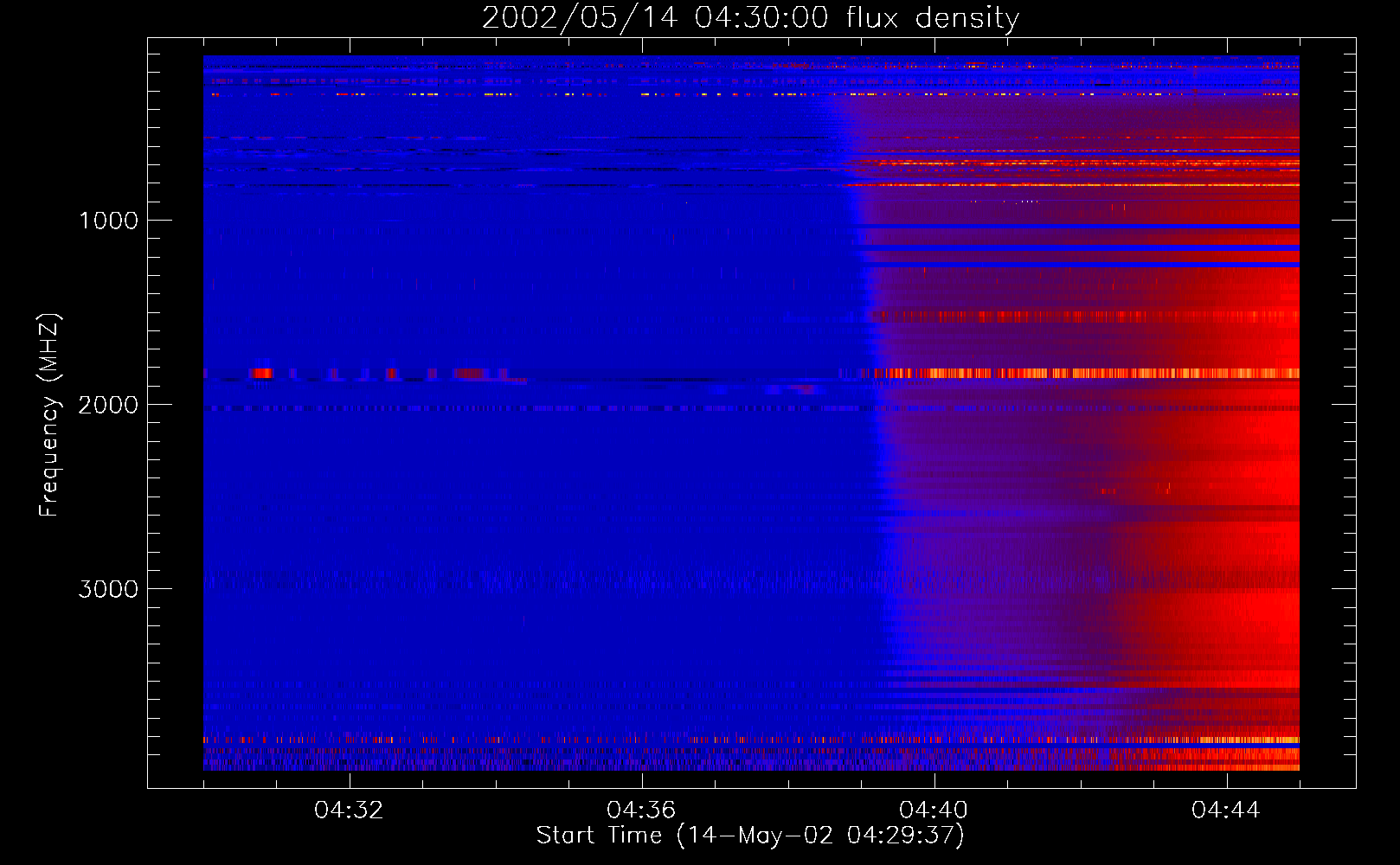Click the 'Start Time (14-May-02 04:29:37)' label
Image resolution: width=1400 pixels, height=865 pixels.
click(750, 836)
